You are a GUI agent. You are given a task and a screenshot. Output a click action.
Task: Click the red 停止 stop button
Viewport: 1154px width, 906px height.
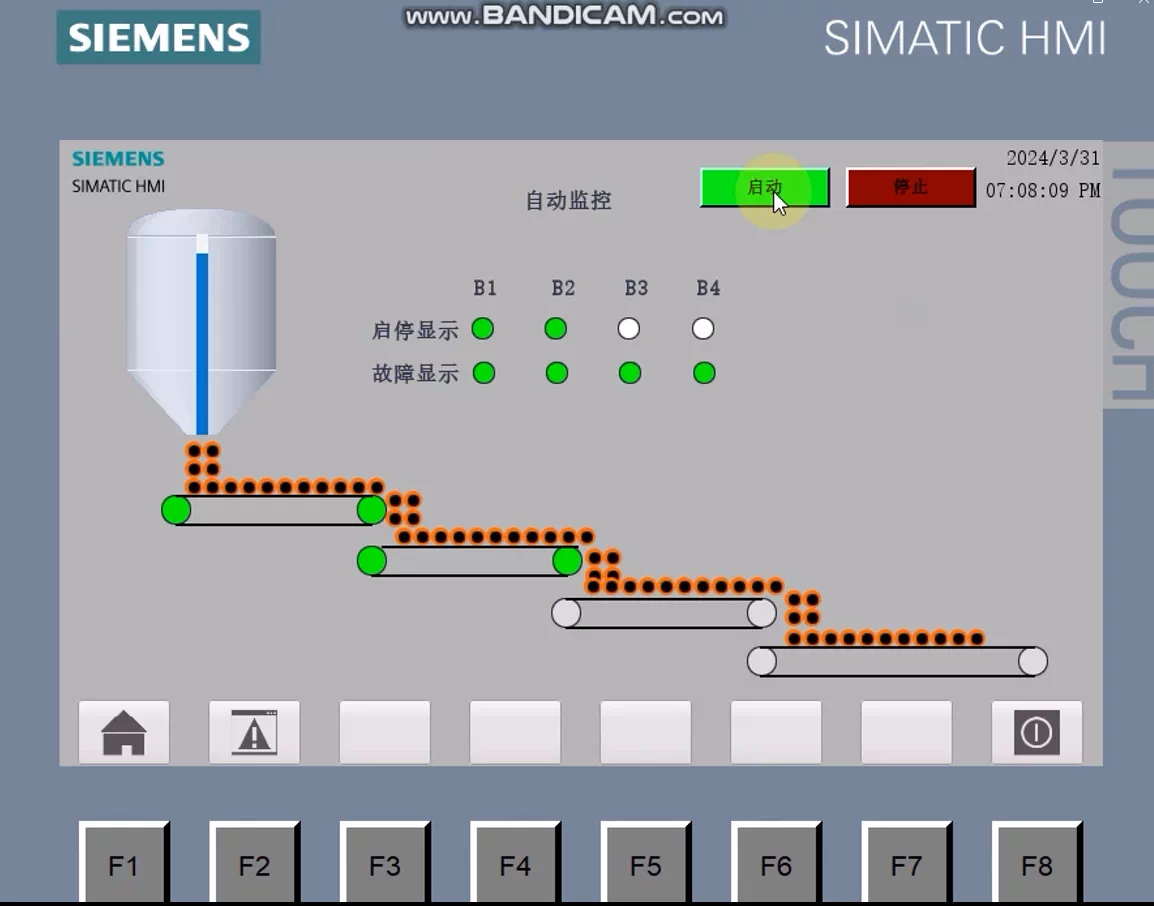pyautogui.click(x=910, y=188)
